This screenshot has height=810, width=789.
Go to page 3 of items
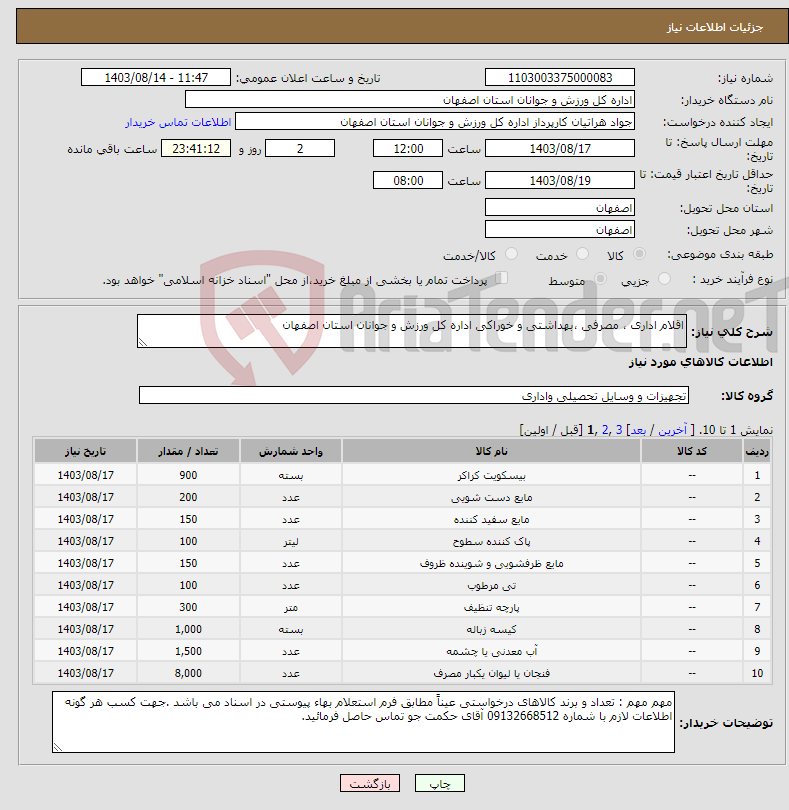(x=619, y=430)
